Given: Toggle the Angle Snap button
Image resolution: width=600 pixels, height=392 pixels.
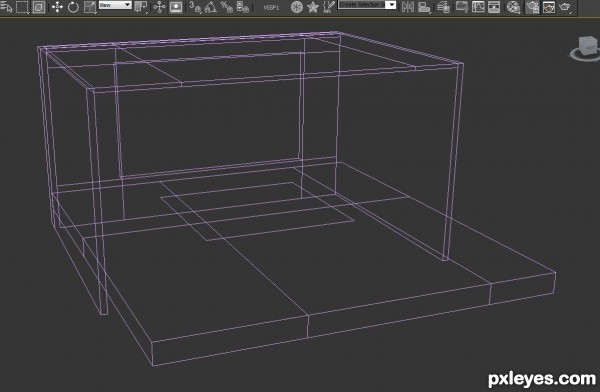Looking at the screenshot, I should pos(211,7).
